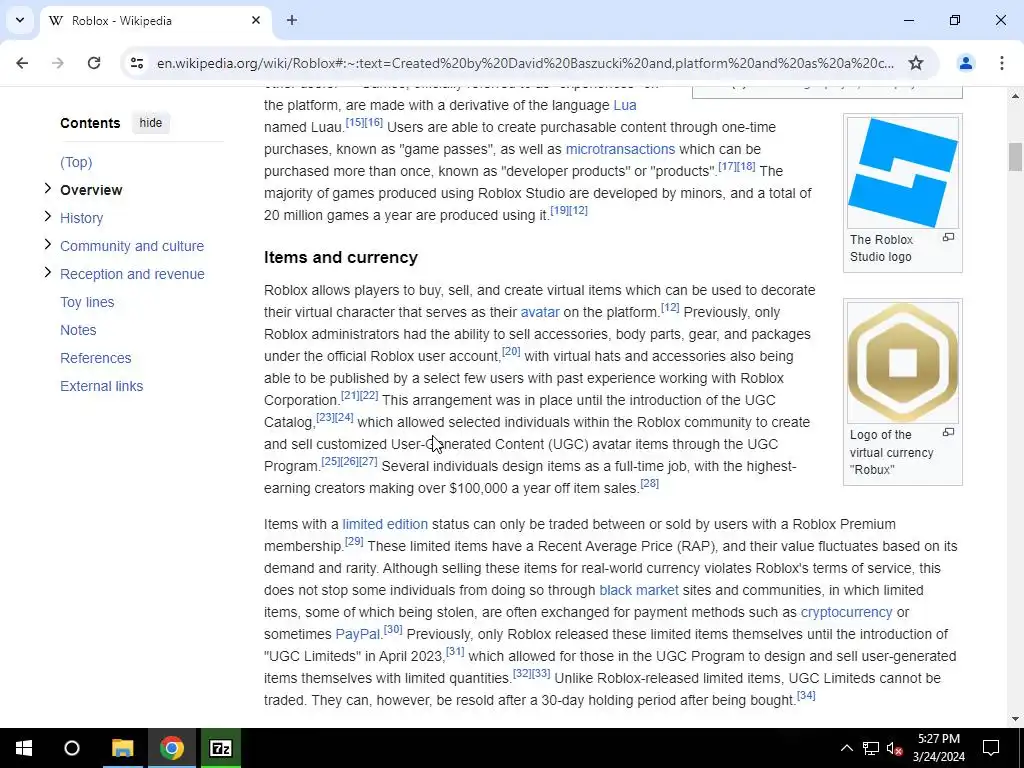This screenshot has height=768, width=1024.
Task: Open the avatar article link
Action: (539, 312)
